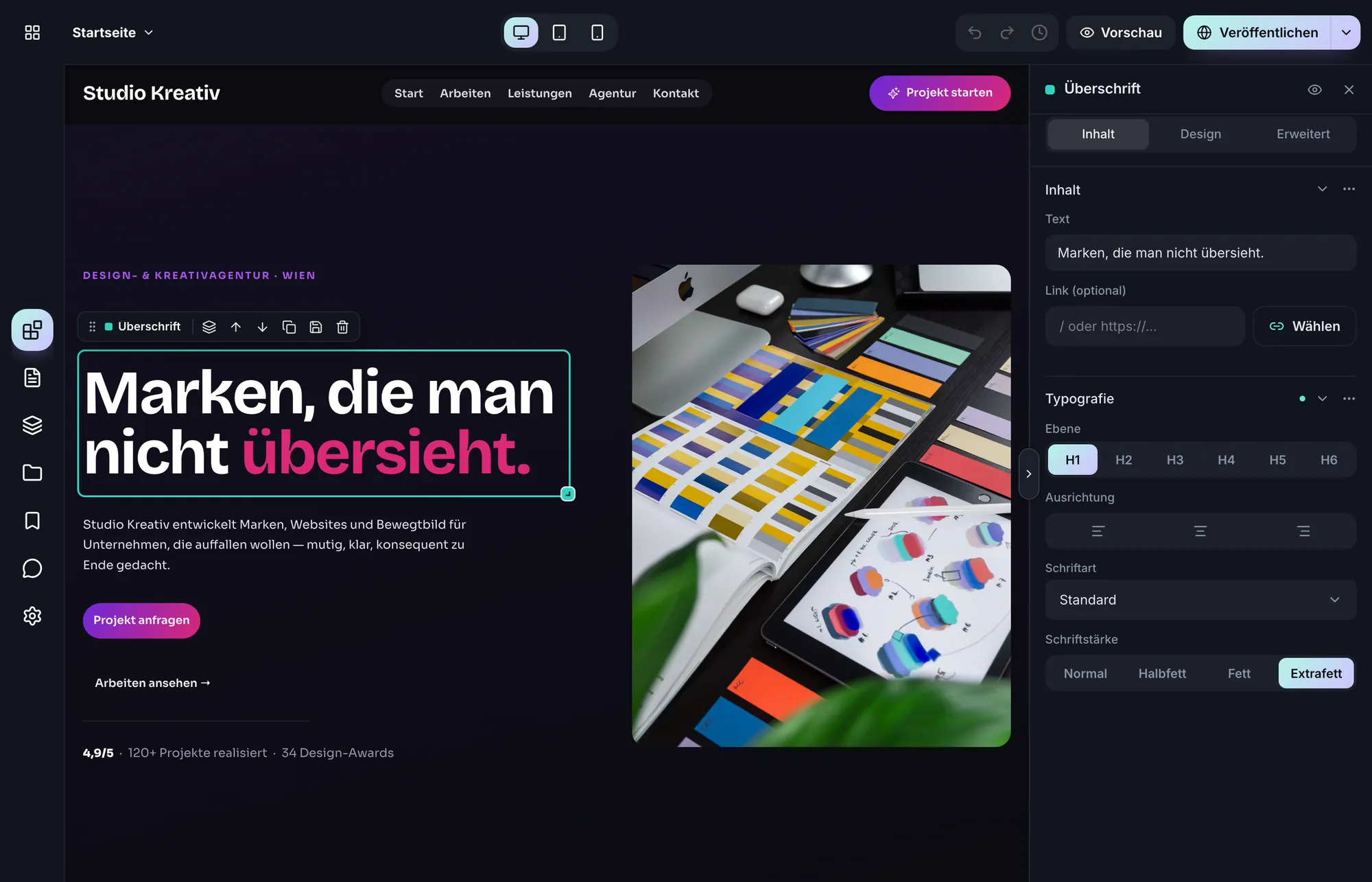
Task: Click the Leistungen nav item
Action: tap(539, 93)
